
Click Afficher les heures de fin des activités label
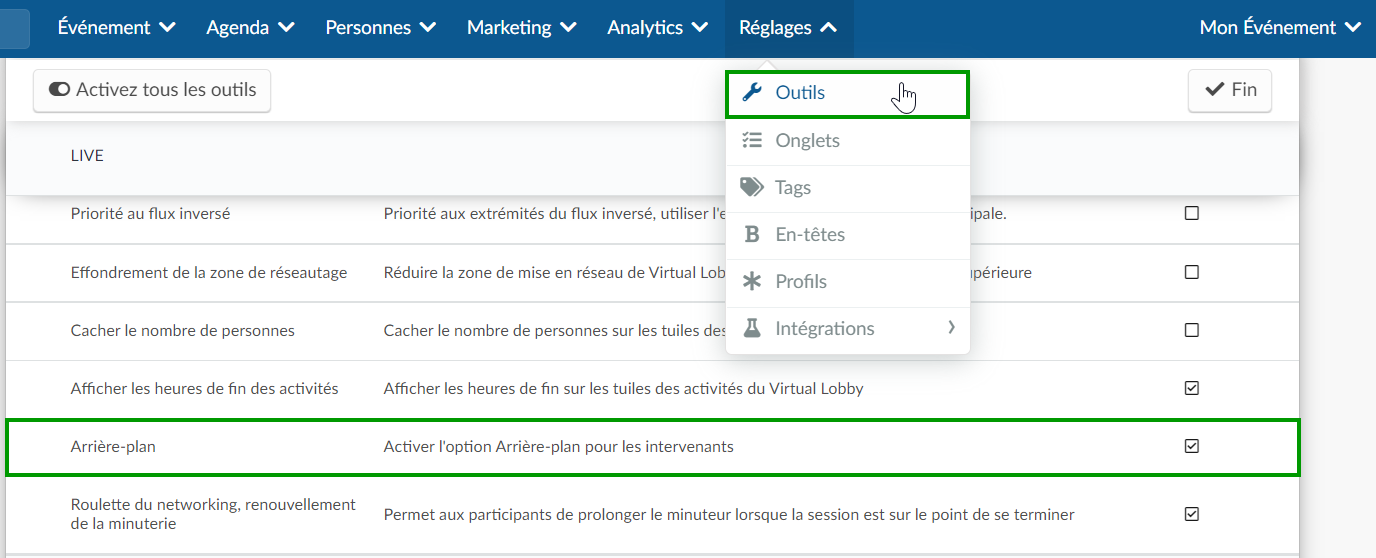point(205,389)
